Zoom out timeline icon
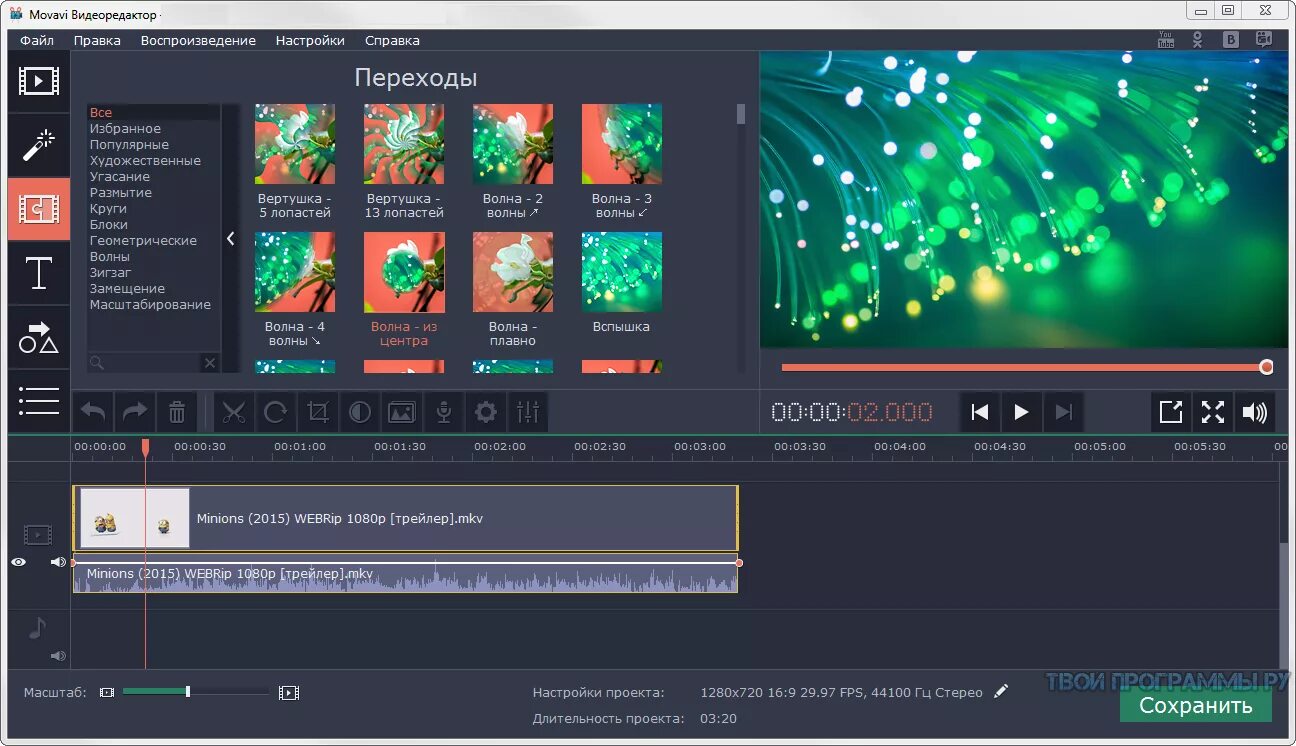Screen dimensions: 1296x746 tap(107, 692)
